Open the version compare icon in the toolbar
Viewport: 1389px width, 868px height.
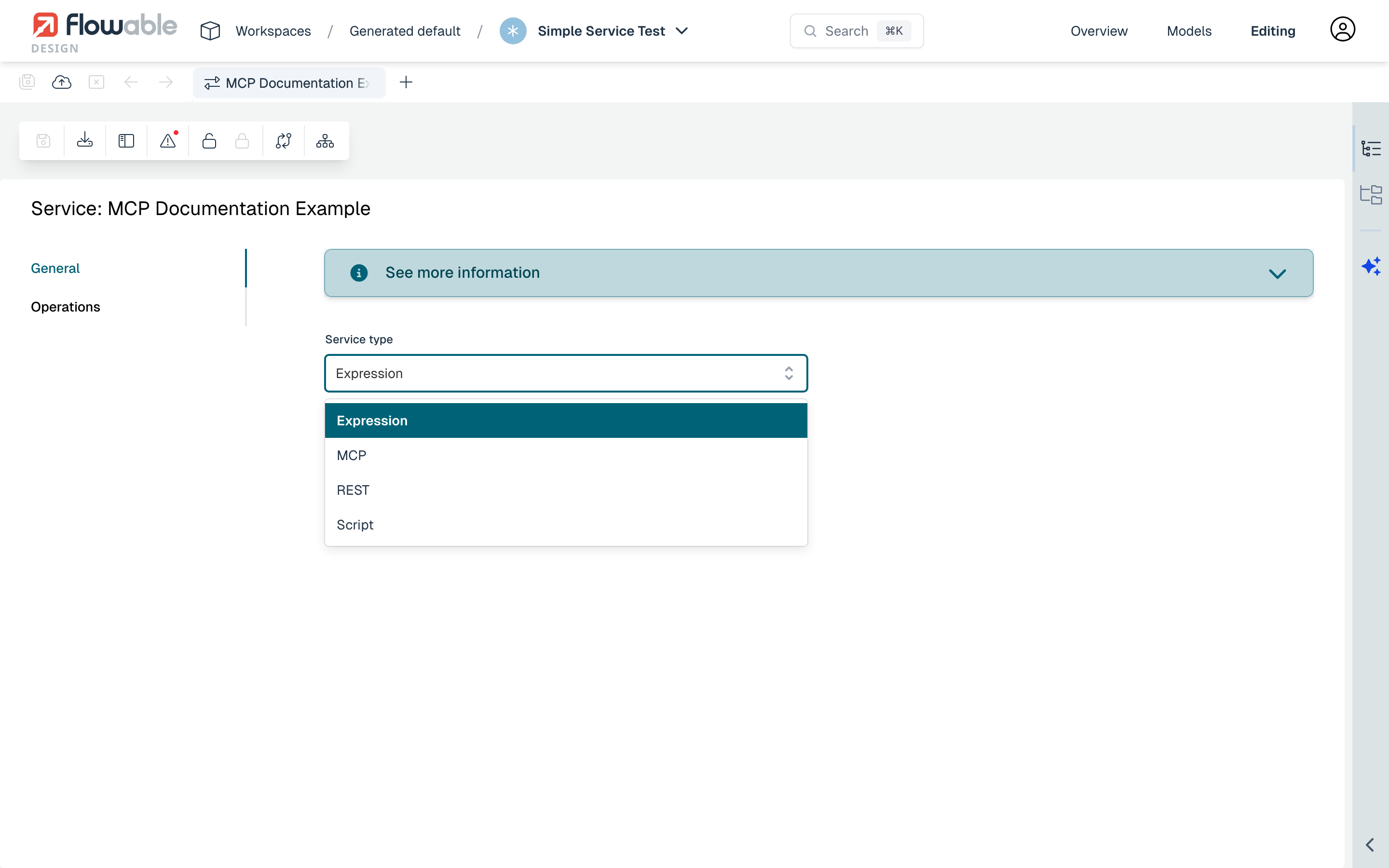point(284,141)
